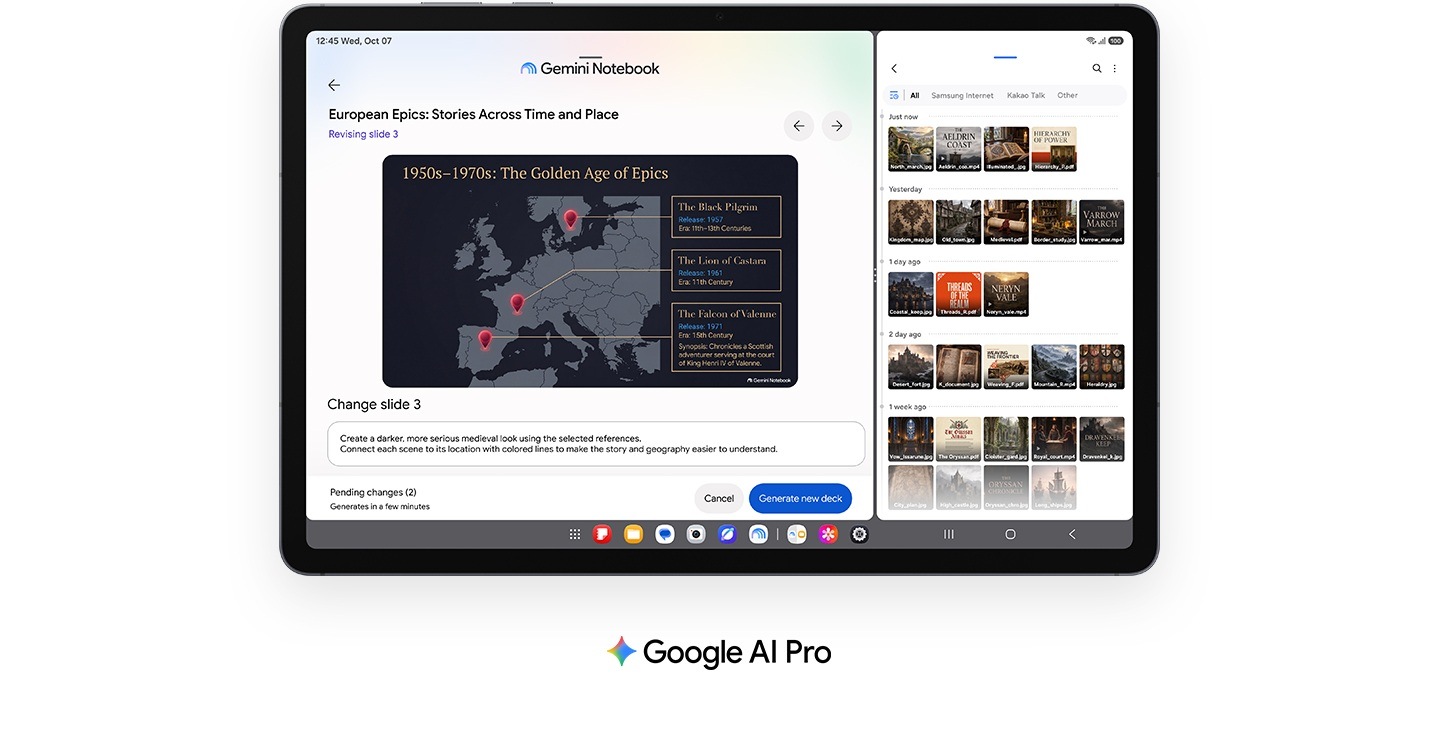Viewport: 1440px width, 751px height.
Task: Open the app drawer grid
Action: pyautogui.click(x=575, y=535)
